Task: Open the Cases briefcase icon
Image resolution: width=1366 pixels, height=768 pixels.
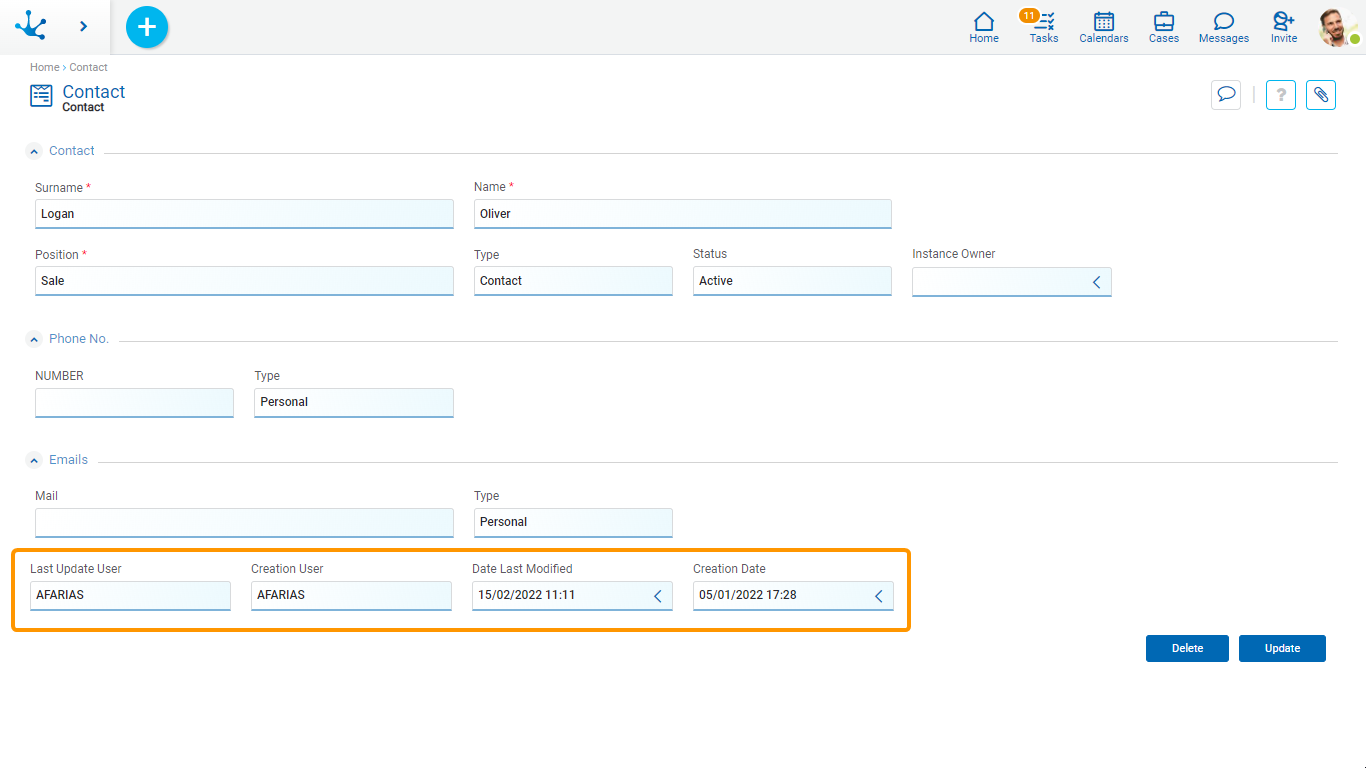Action: (x=1163, y=26)
